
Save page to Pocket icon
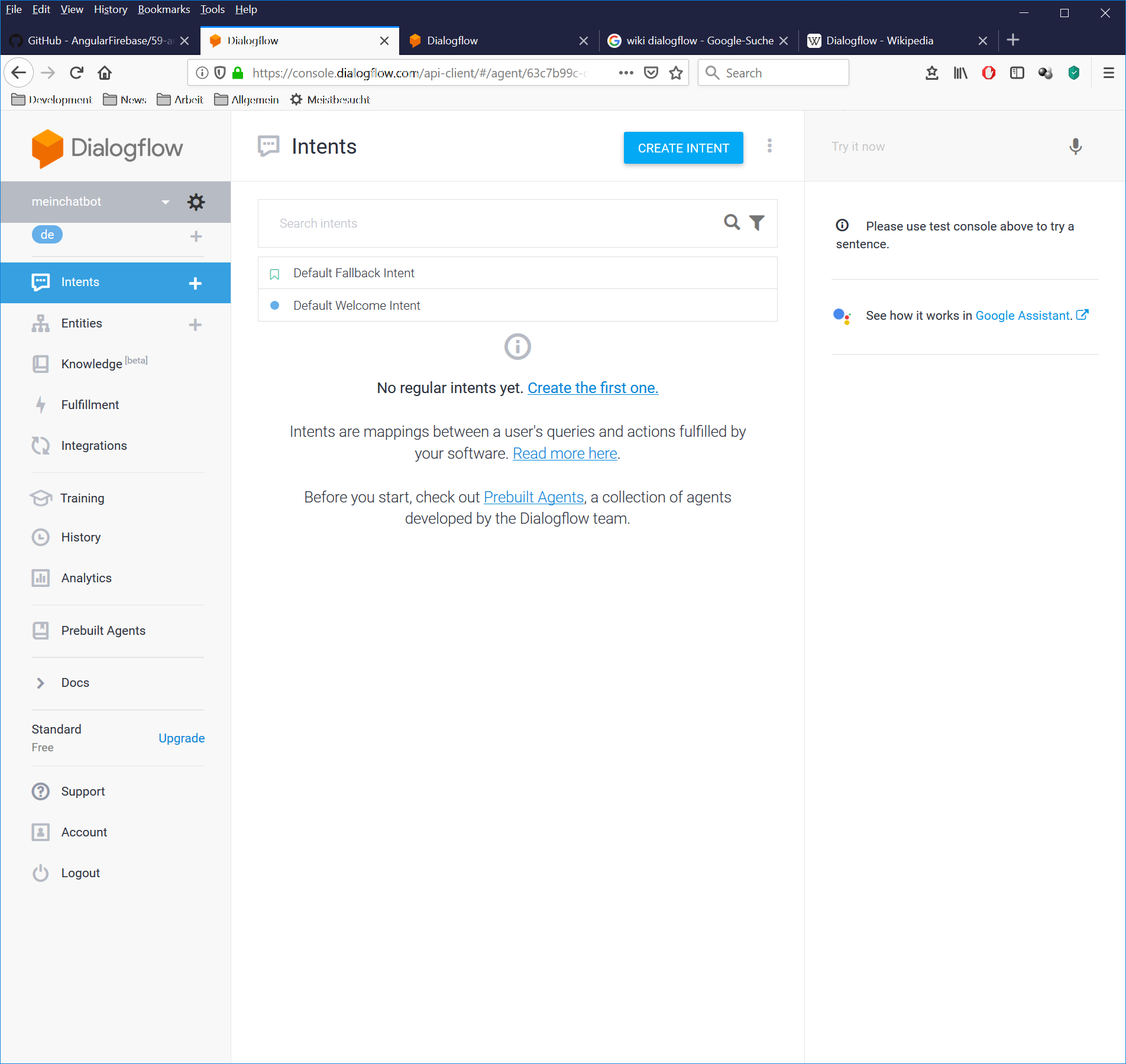click(651, 73)
